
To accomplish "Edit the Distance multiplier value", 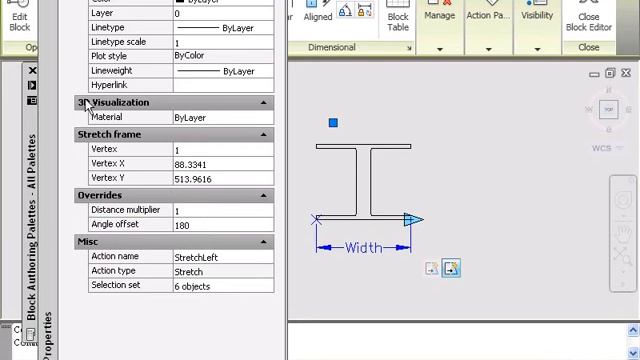I will (223, 211).
